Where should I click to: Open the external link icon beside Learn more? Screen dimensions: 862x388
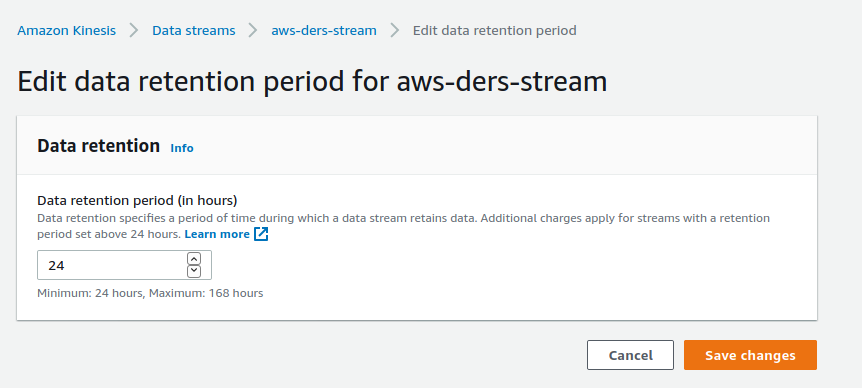pyautogui.click(x=261, y=234)
